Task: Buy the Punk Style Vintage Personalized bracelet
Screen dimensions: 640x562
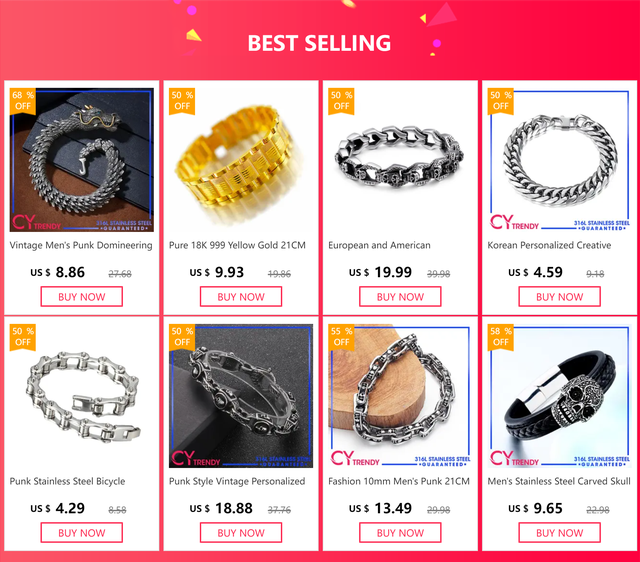Action: coord(241,533)
